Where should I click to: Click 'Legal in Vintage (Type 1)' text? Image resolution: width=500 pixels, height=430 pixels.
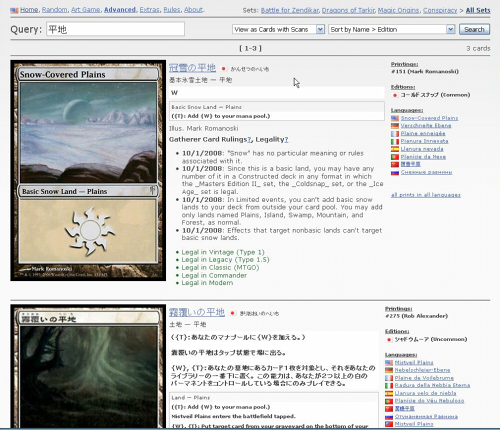223,252
